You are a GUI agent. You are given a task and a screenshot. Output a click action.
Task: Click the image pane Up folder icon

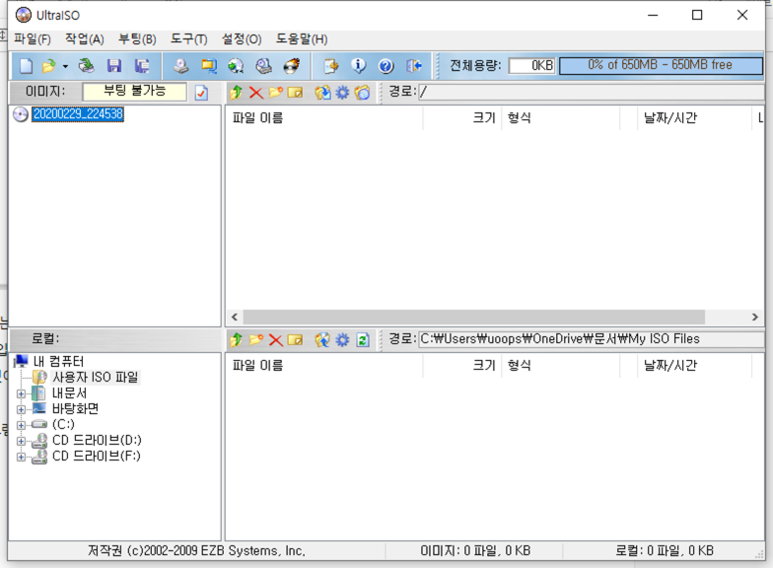pos(236,92)
